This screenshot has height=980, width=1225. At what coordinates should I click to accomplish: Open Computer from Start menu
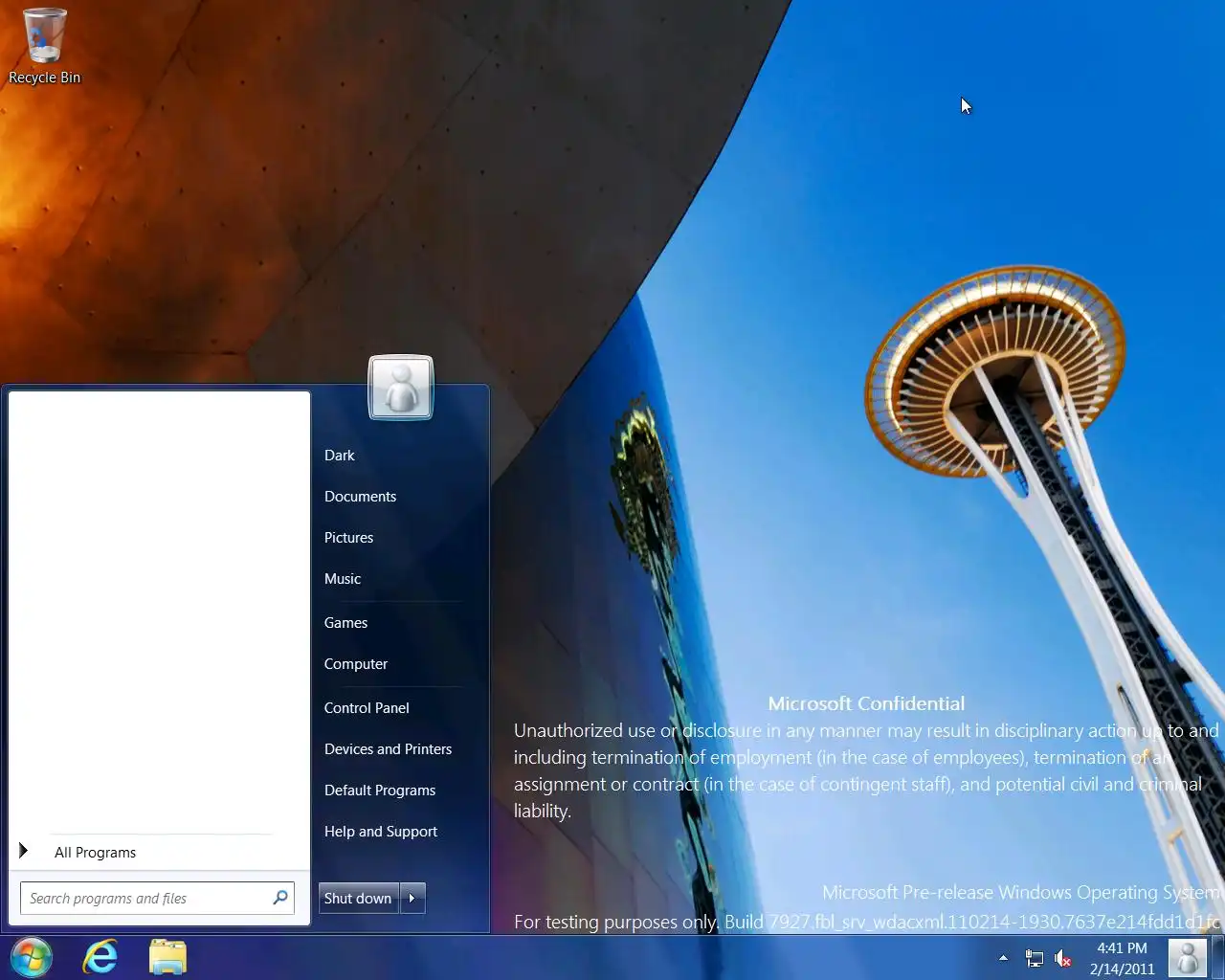[x=356, y=664]
